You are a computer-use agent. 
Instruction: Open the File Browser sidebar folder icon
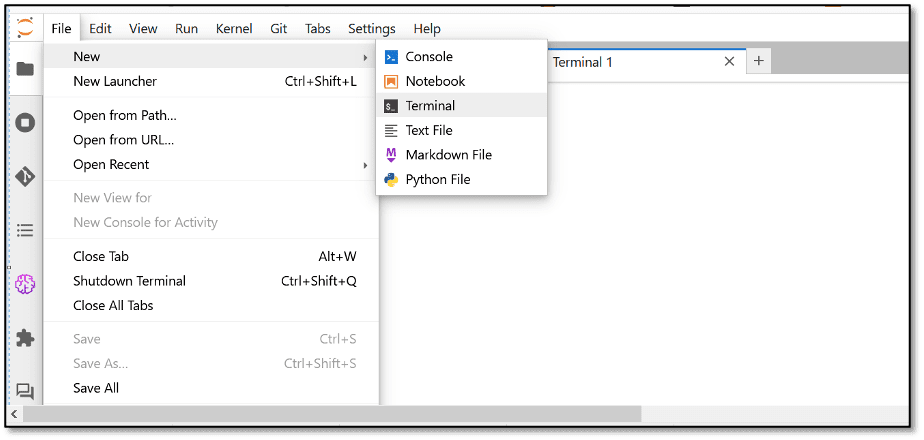coord(25,69)
